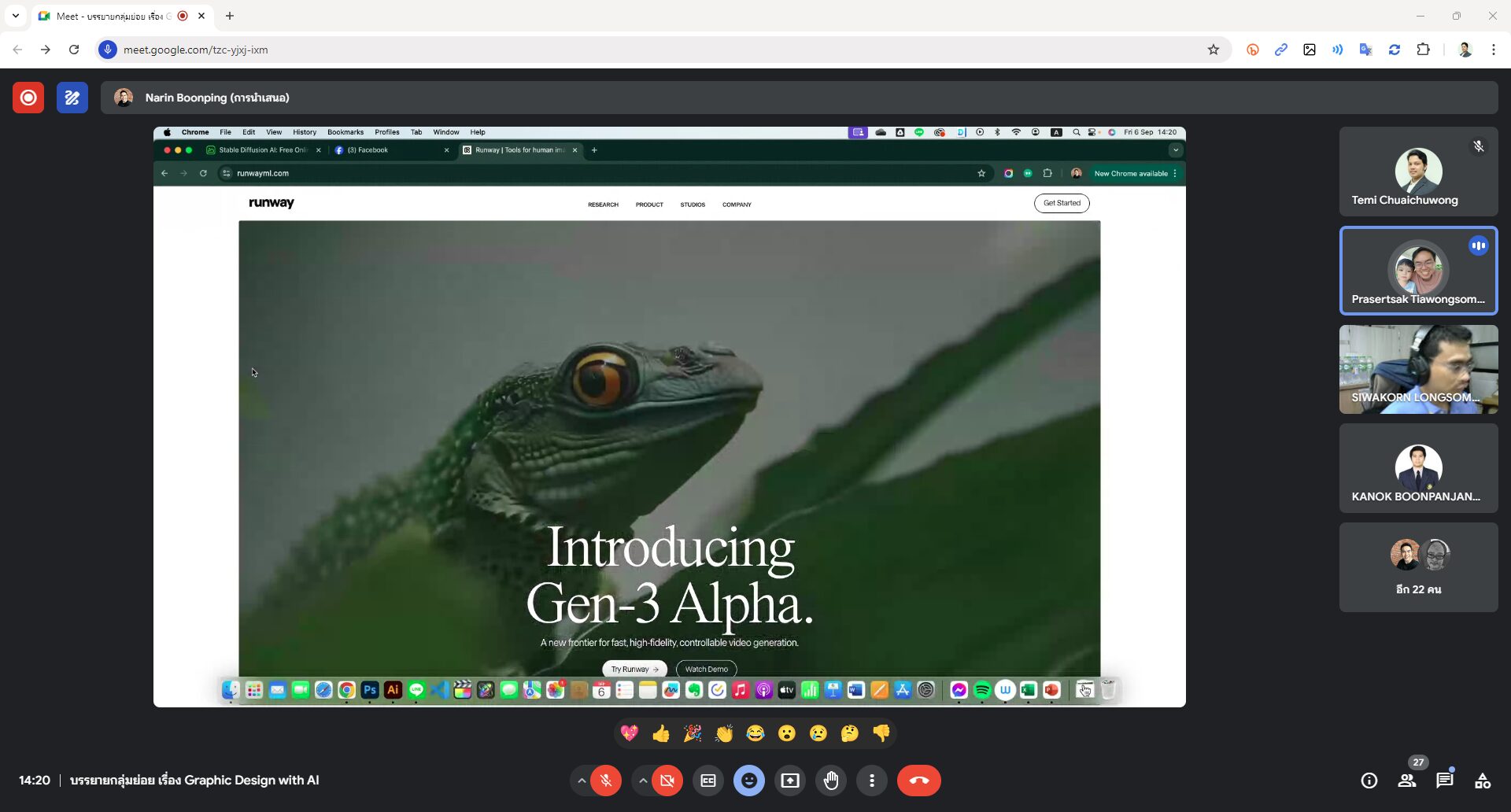Open the tab search dropdown arrow
Viewport: 1511px width, 812px height.
[x=16, y=16]
